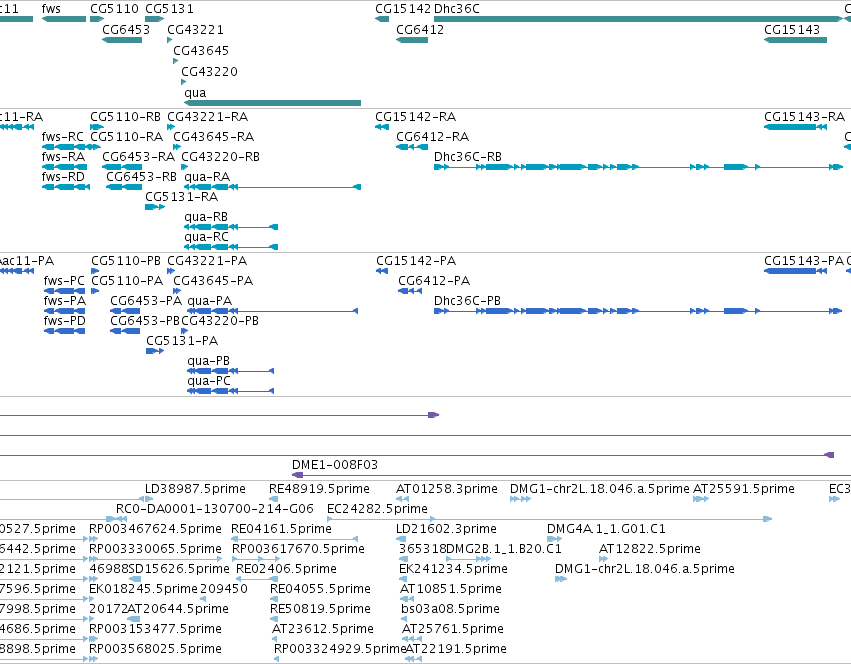Click EST bs03a08.5prime
Image resolution: width=851 pixels, height=664 pixels.
point(404,619)
